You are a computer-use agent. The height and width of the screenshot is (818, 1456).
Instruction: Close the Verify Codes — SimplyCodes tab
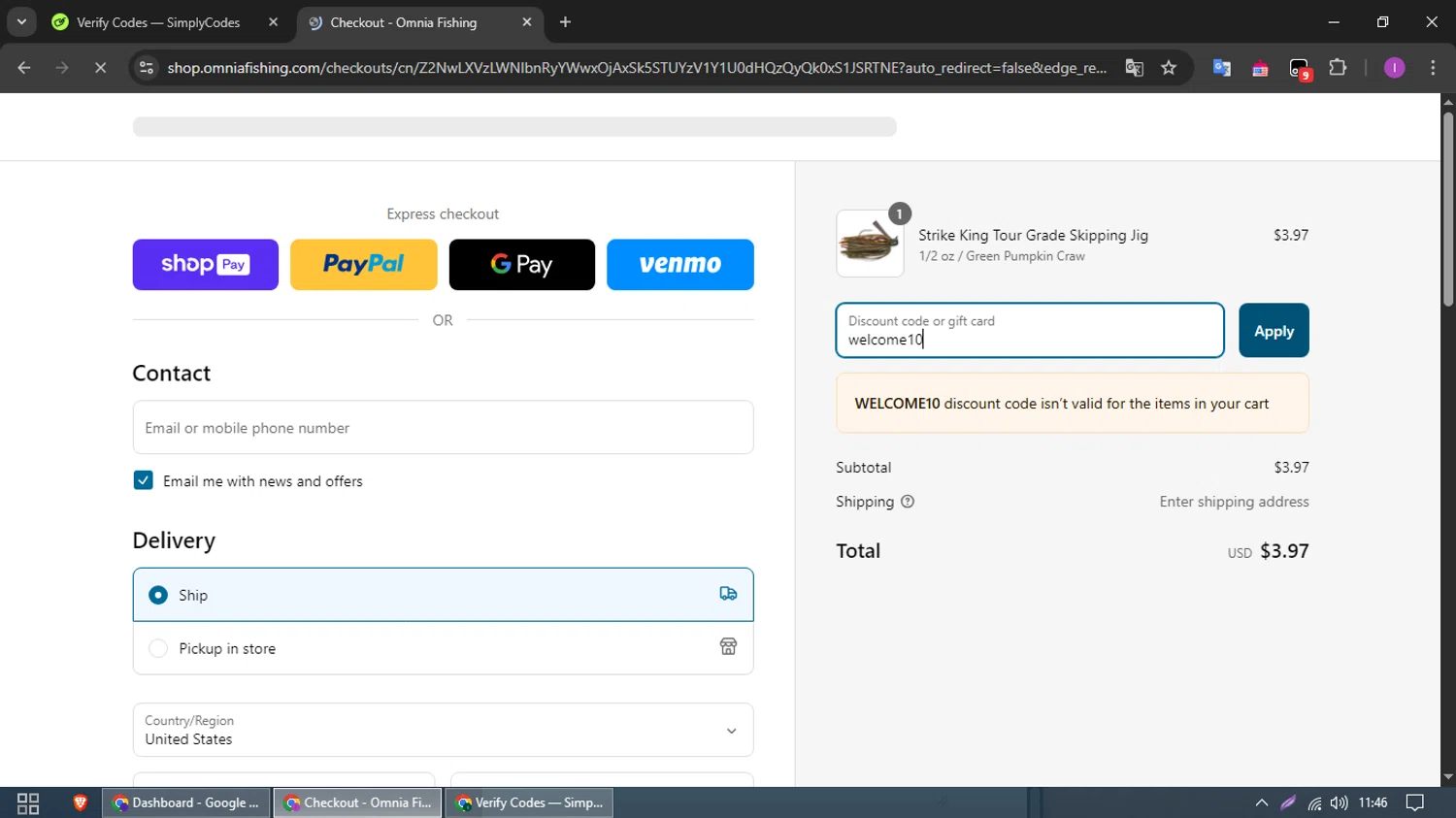[x=273, y=22]
